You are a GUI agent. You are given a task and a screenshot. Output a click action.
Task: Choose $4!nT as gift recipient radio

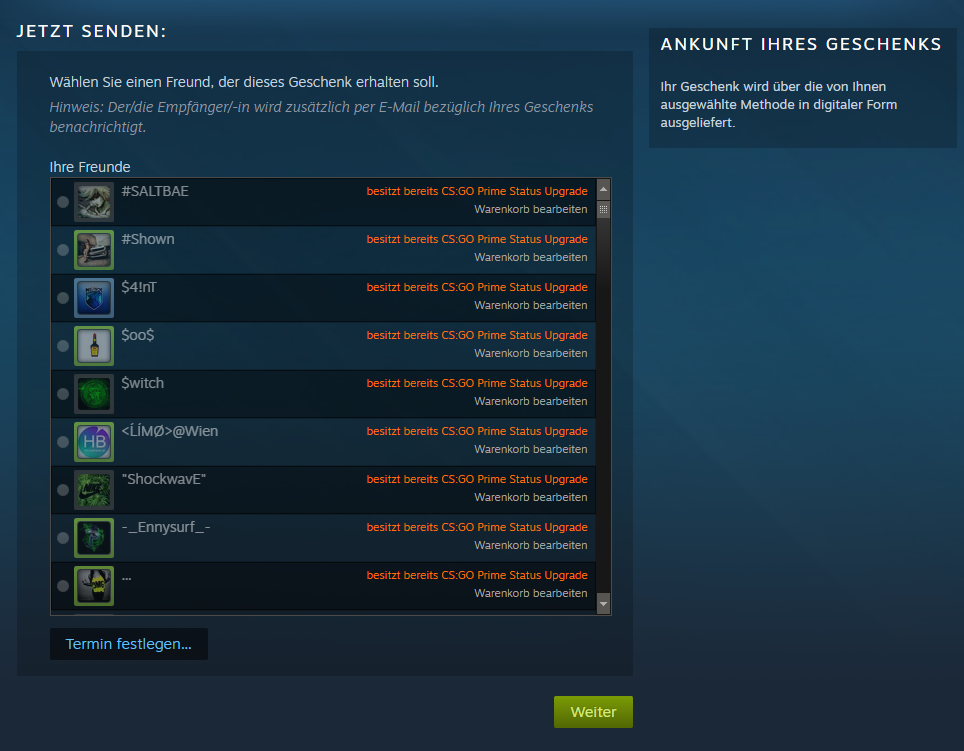point(63,297)
